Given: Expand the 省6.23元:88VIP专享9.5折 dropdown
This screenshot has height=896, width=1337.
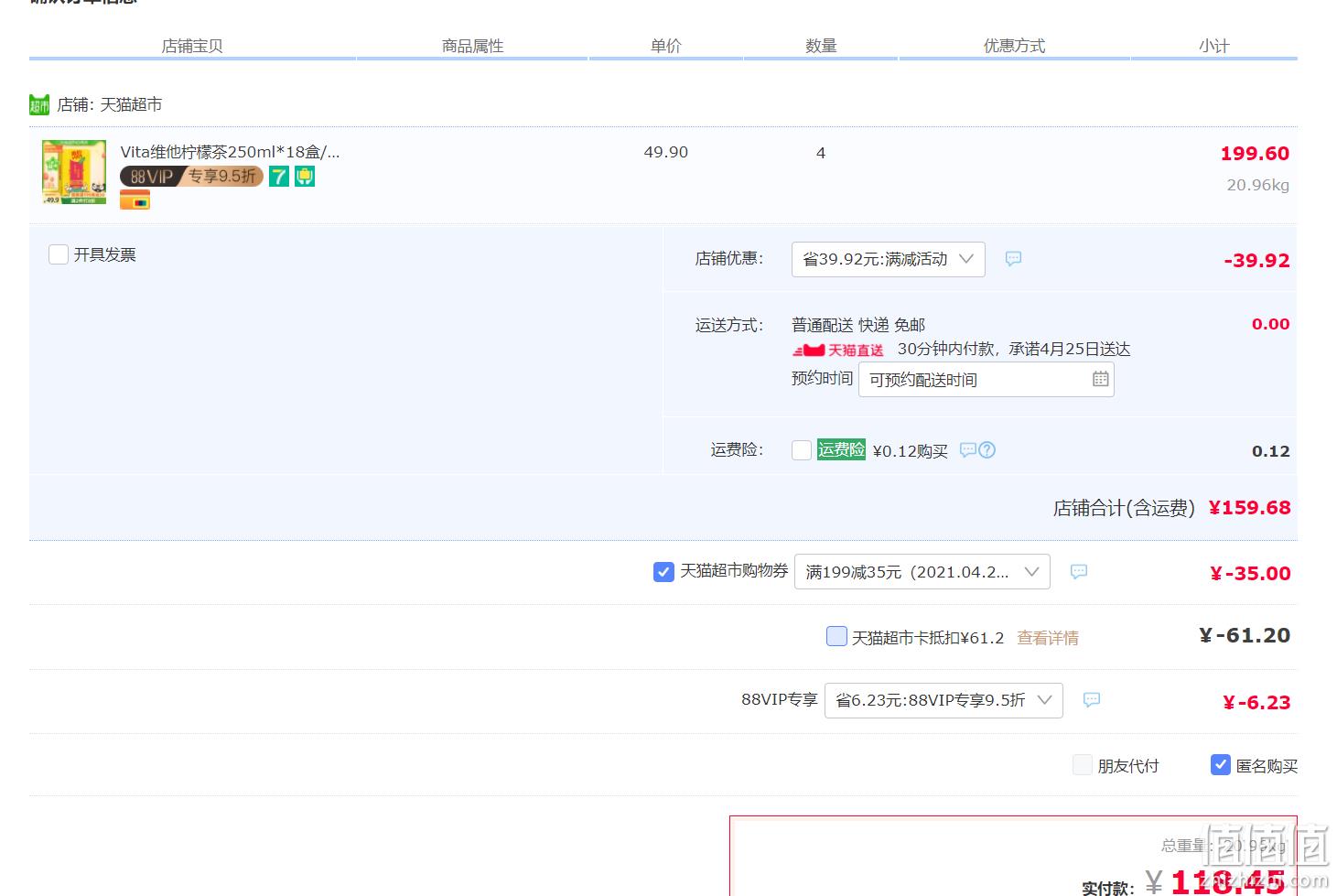Looking at the screenshot, I should click(943, 700).
